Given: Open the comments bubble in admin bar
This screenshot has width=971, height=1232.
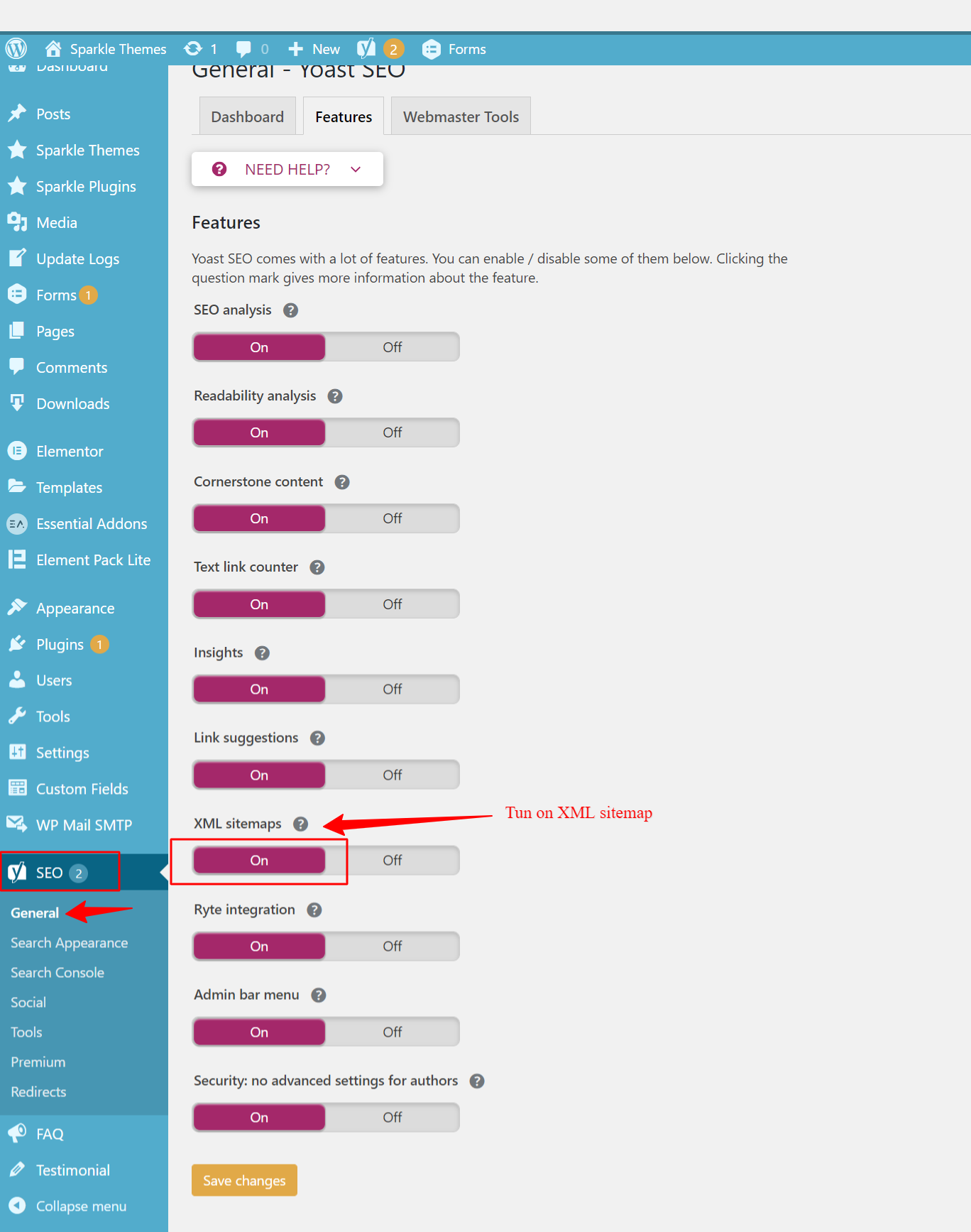Looking at the screenshot, I should point(243,49).
